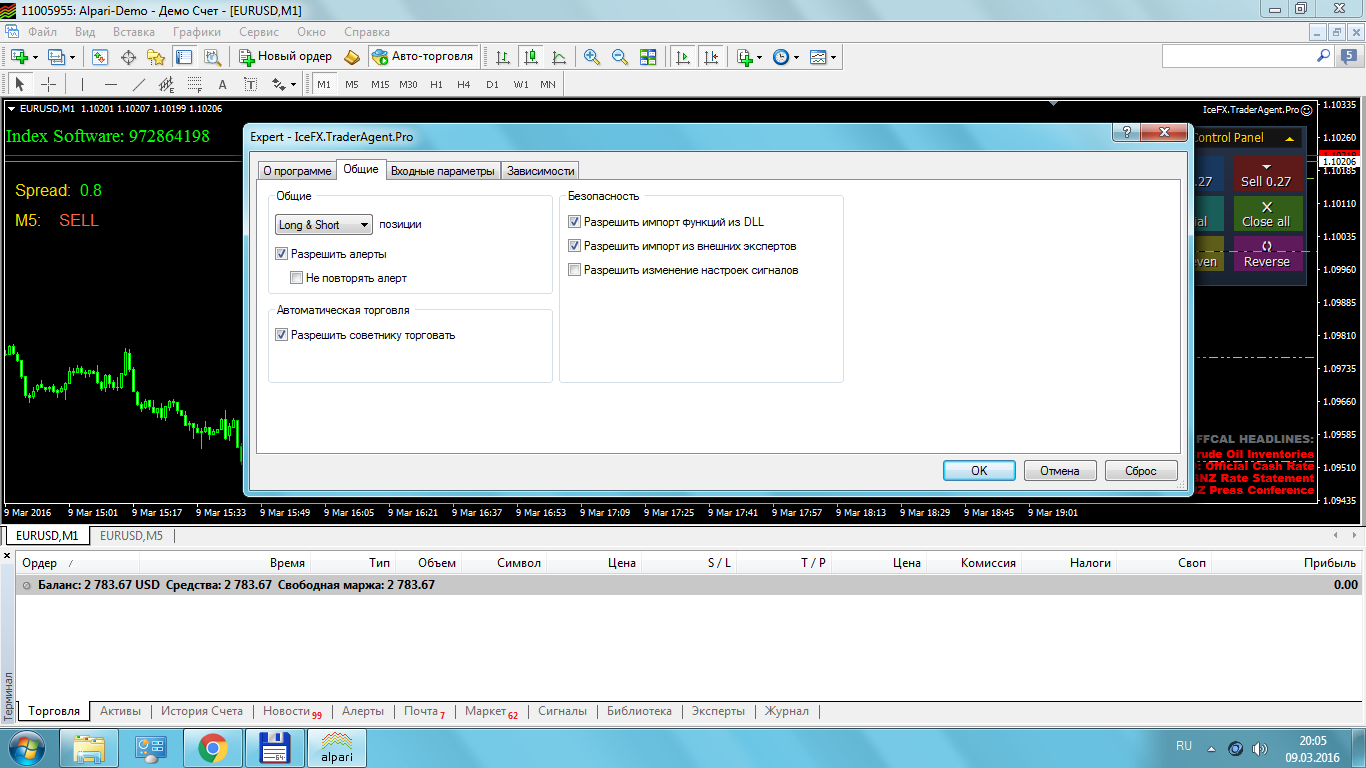Toggle 'Разрешить импорт из внешних экспертов'
This screenshot has width=1366, height=768.
tap(574, 246)
